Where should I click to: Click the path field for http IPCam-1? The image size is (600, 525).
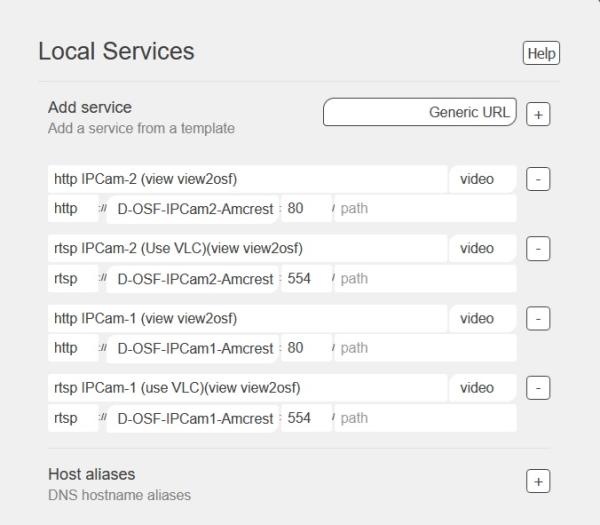click(x=425, y=348)
